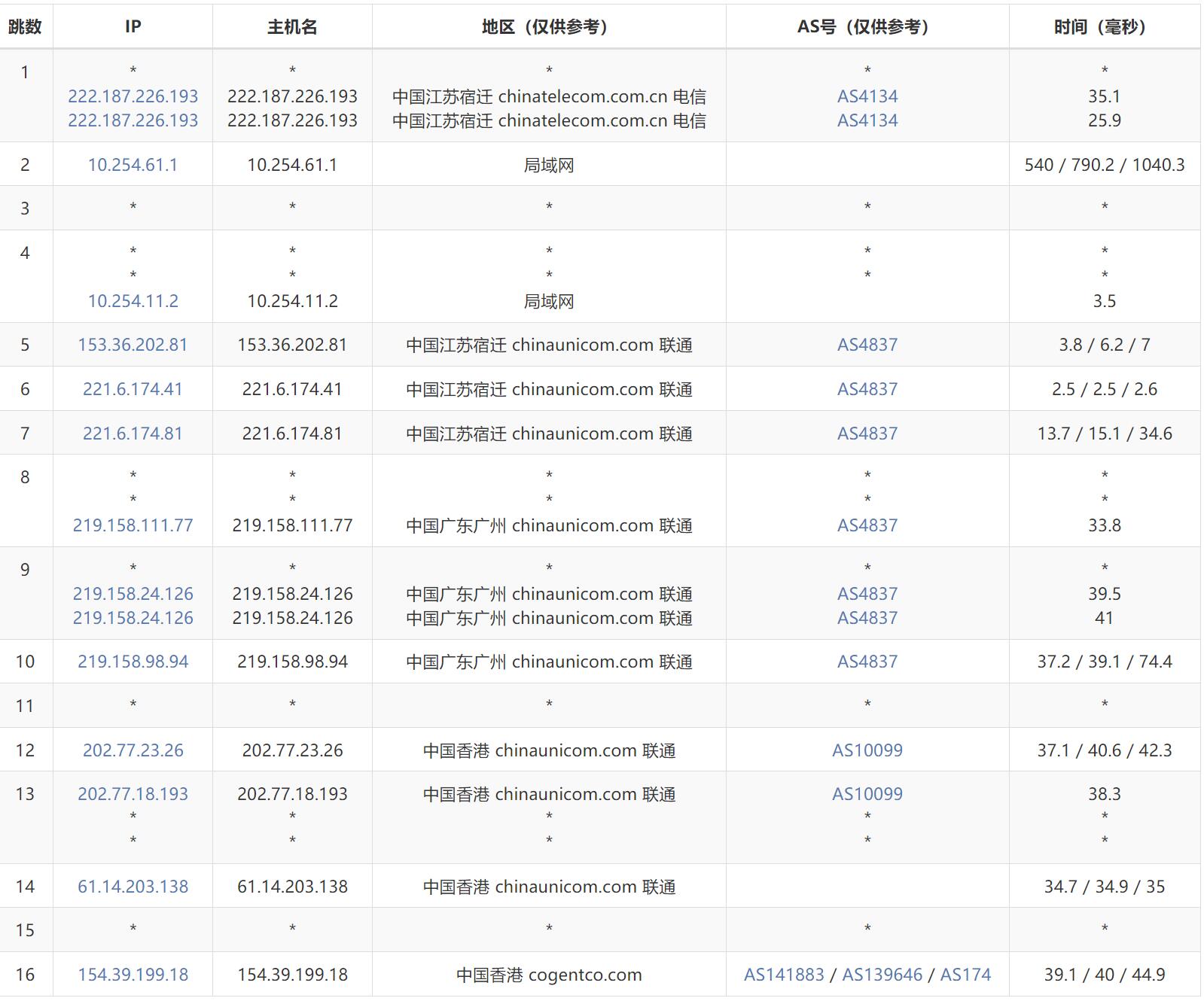Screen dimensions: 1204x1001
Task: Select time value 540 / 790.2 / 1040.3
Action: click(1105, 165)
